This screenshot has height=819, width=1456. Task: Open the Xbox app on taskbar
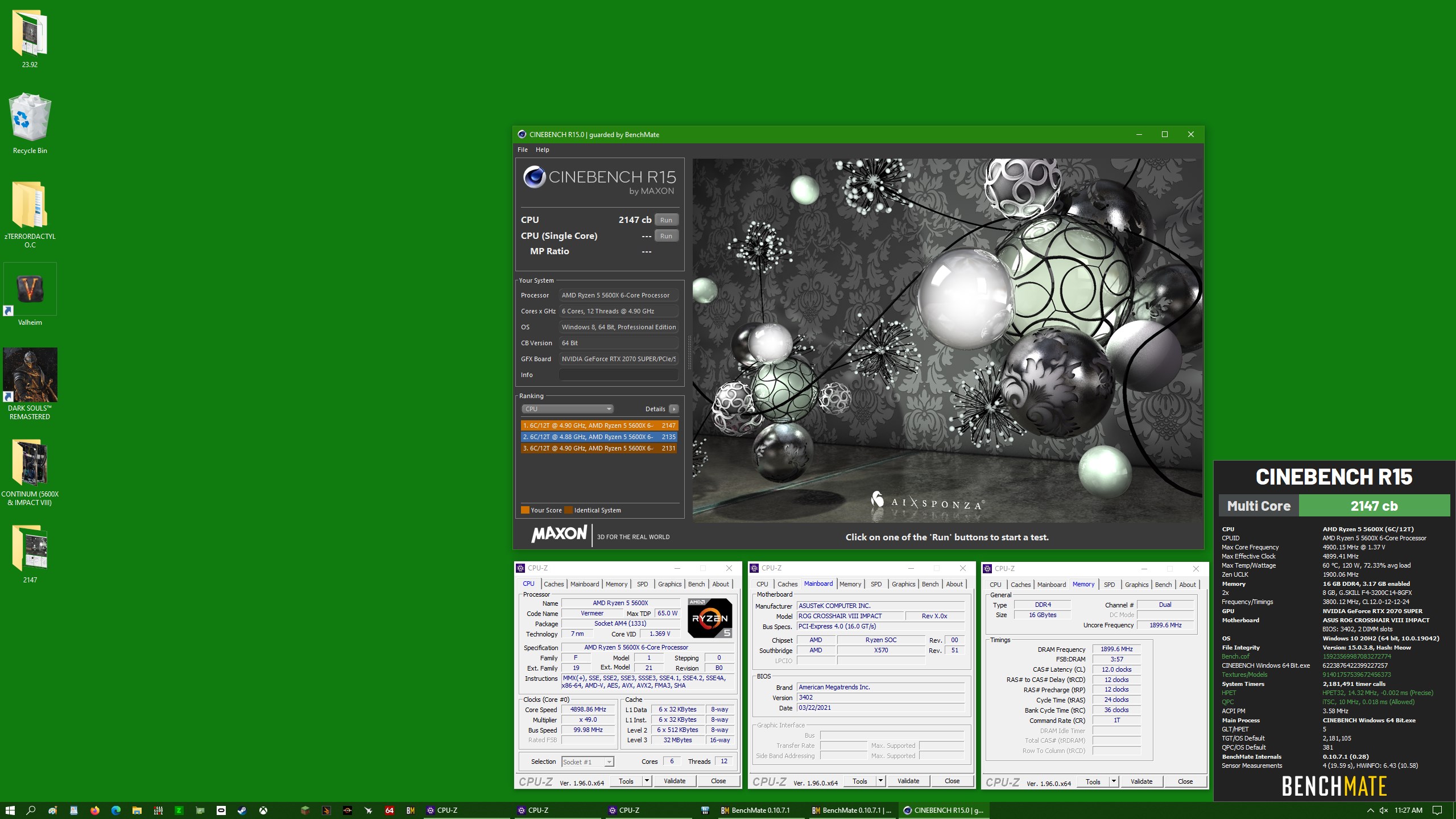pyautogui.click(x=263, y=810)
